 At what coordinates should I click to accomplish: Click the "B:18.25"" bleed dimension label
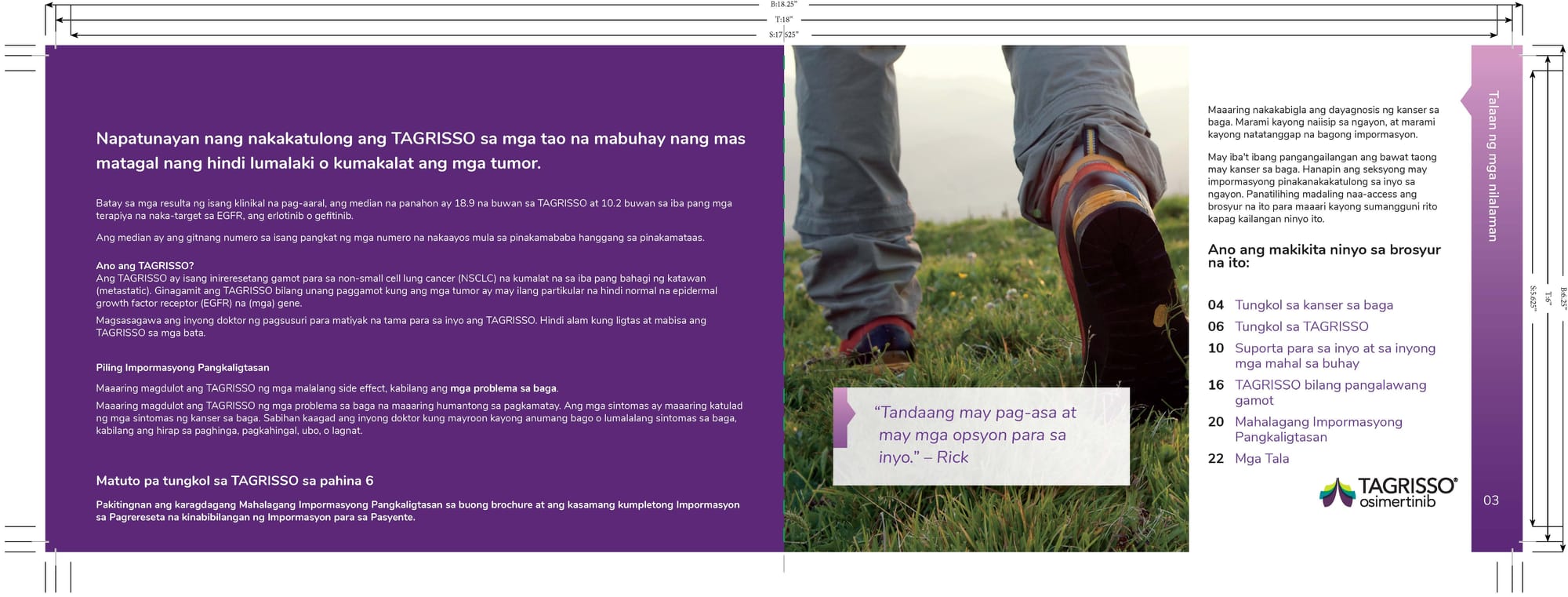coord(784,4)
